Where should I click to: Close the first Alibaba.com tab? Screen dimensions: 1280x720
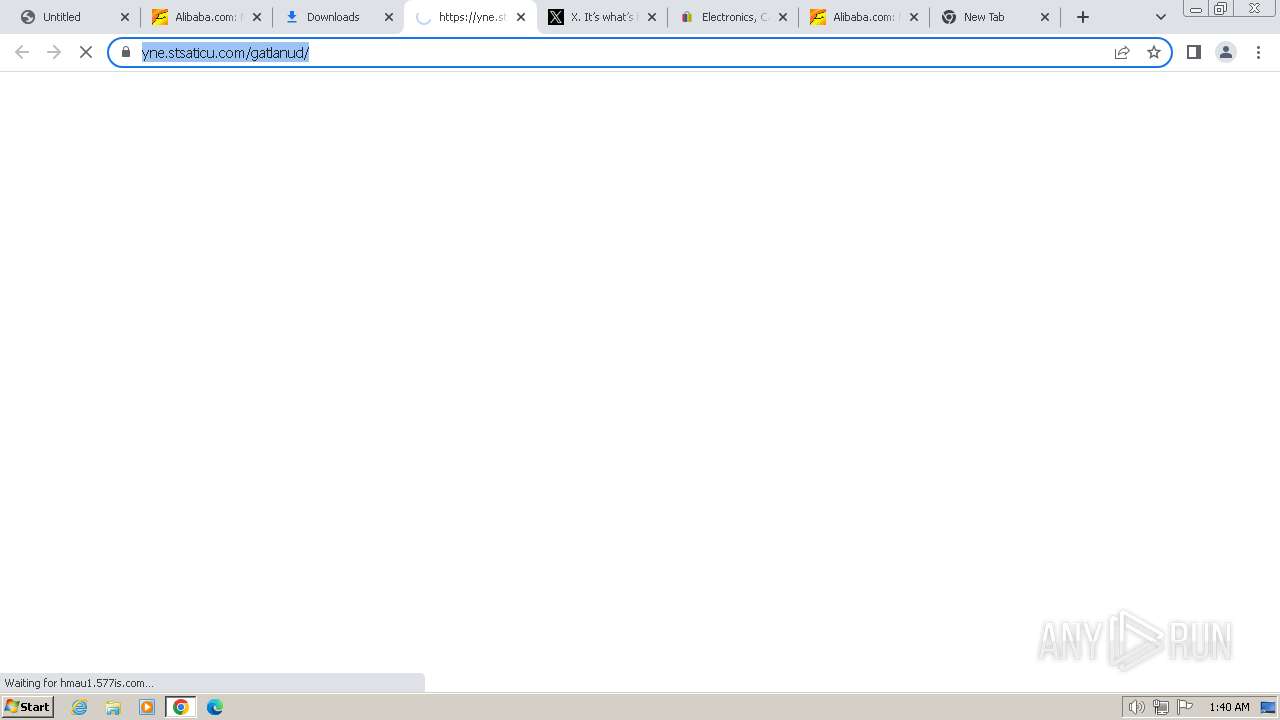257,17
